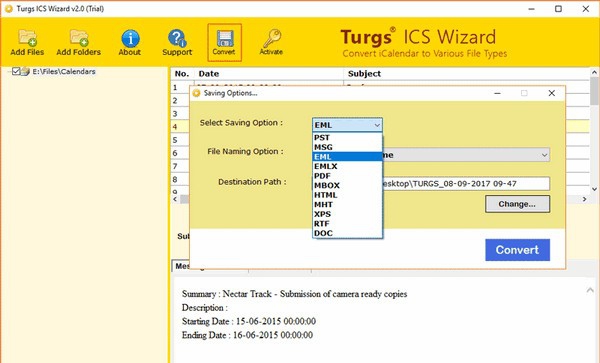Viewport: 600px width, 363px height.
Task: Click the Date column header
Action: click(269, 74)
